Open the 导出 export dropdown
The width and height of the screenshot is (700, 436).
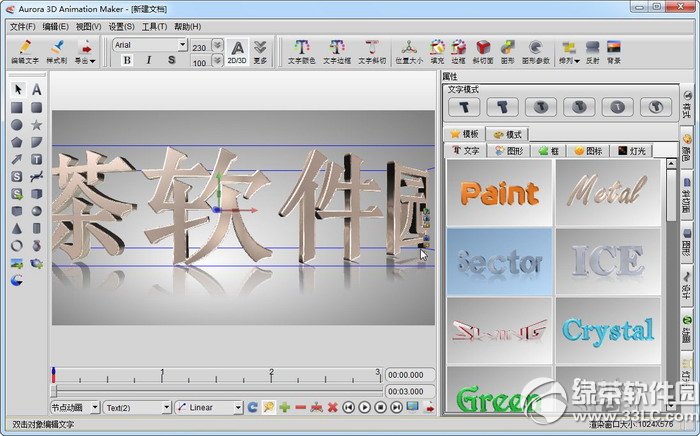tap(85, 51)
